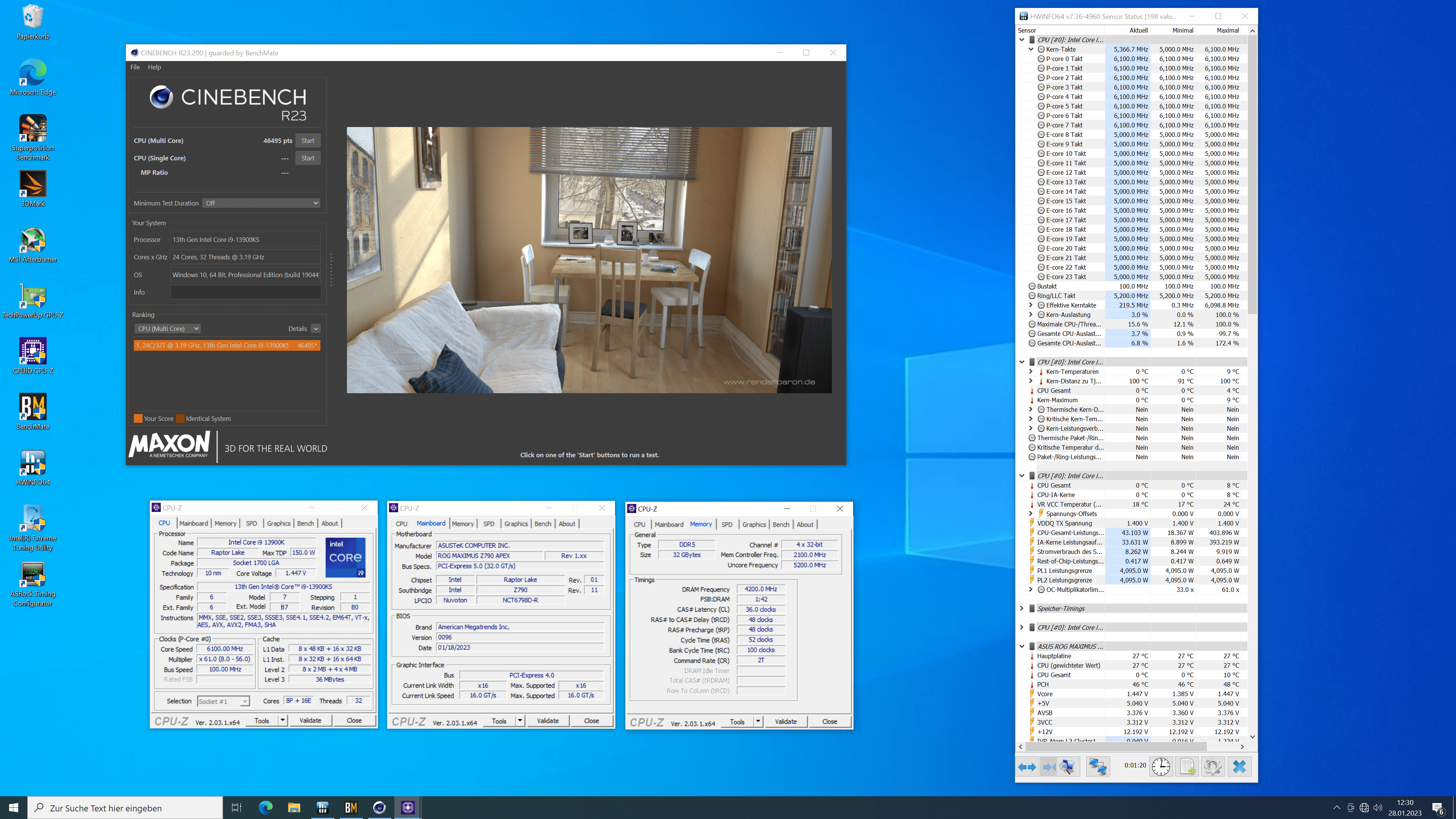The width and height of the screenshot is (1456, 819).
Task: Open CPU (Multi Core) ranking dropdown
Action: [167, 328]
